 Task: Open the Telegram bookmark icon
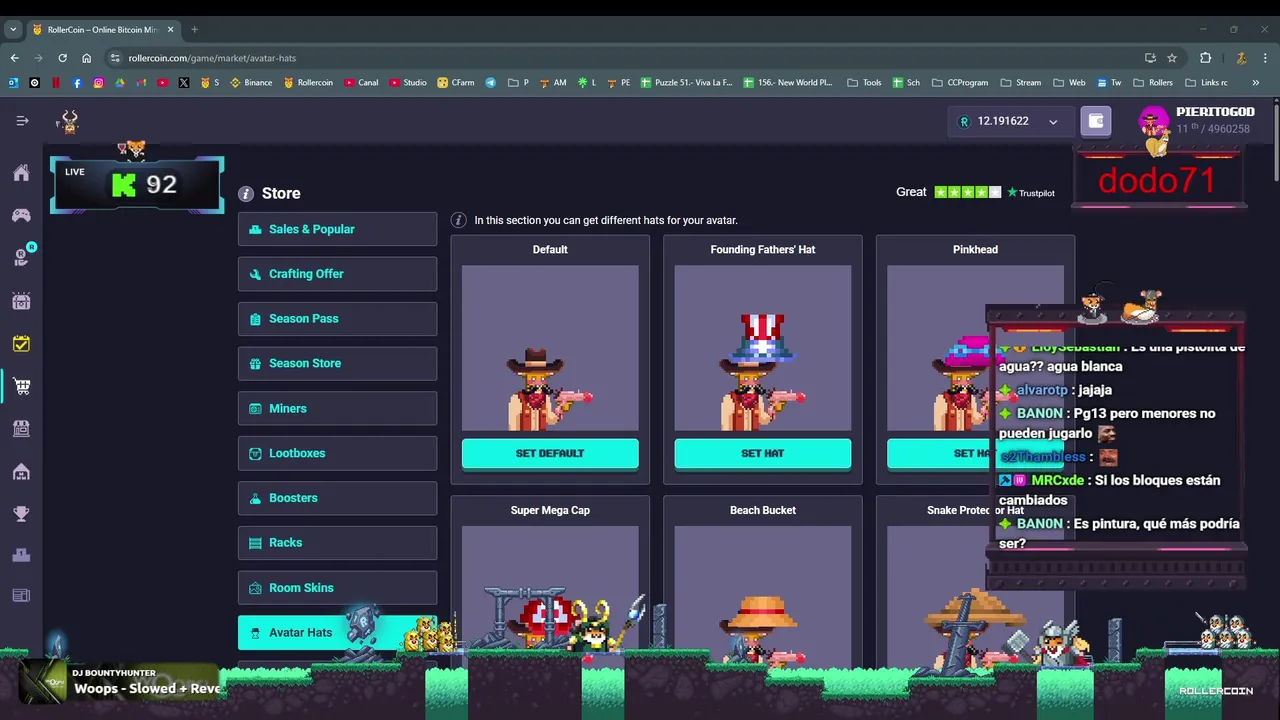[490, 83]
